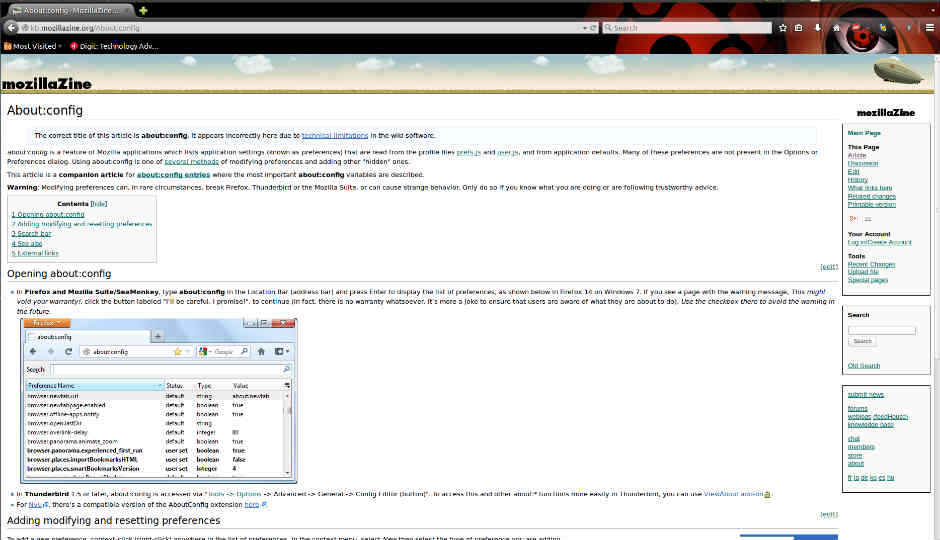Open Main Page in the sidebar
Viewport: 940px width, 540px height.
click(x=864, y=133)
